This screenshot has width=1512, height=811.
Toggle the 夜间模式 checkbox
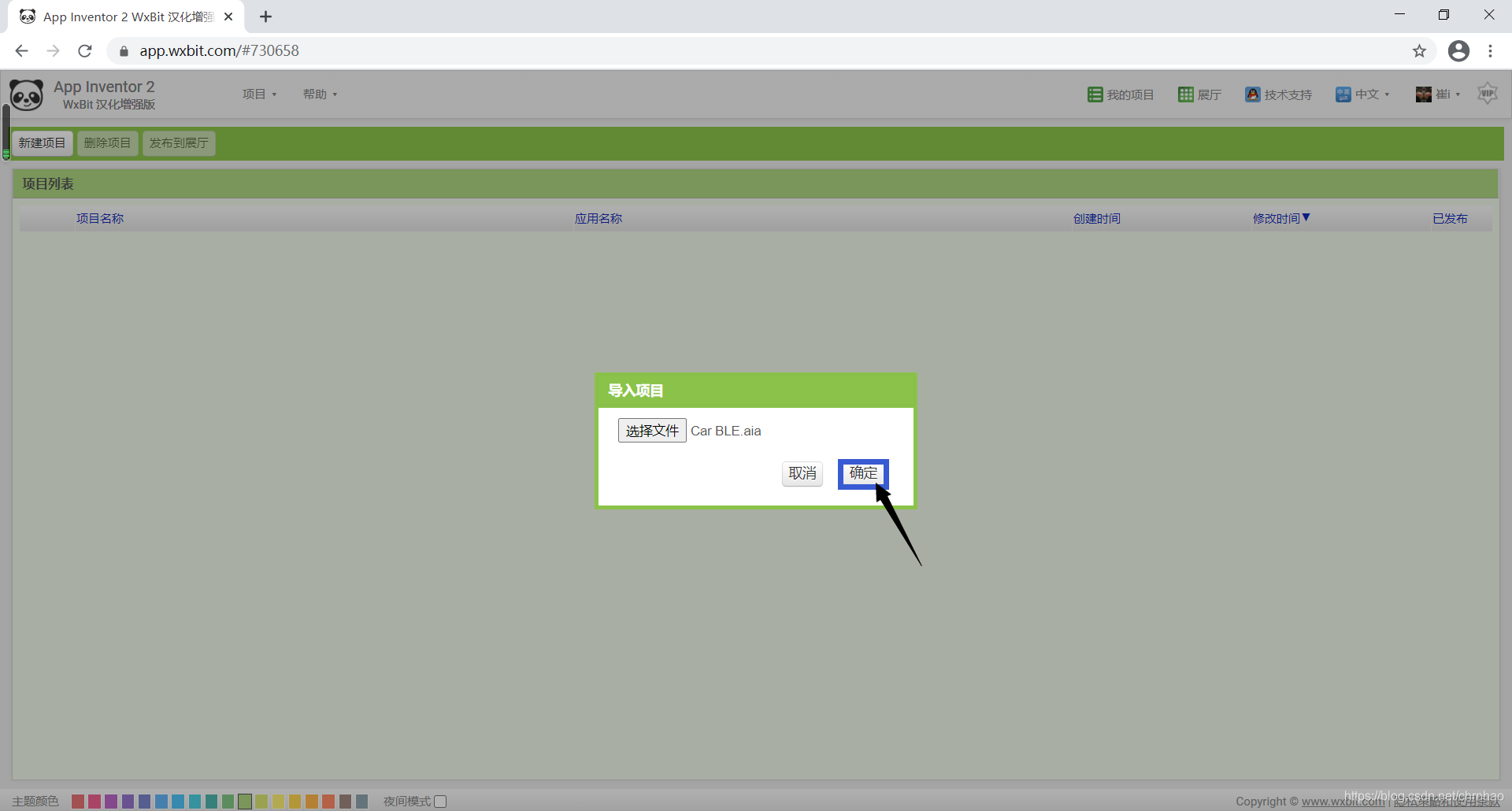tap(440, 801)
